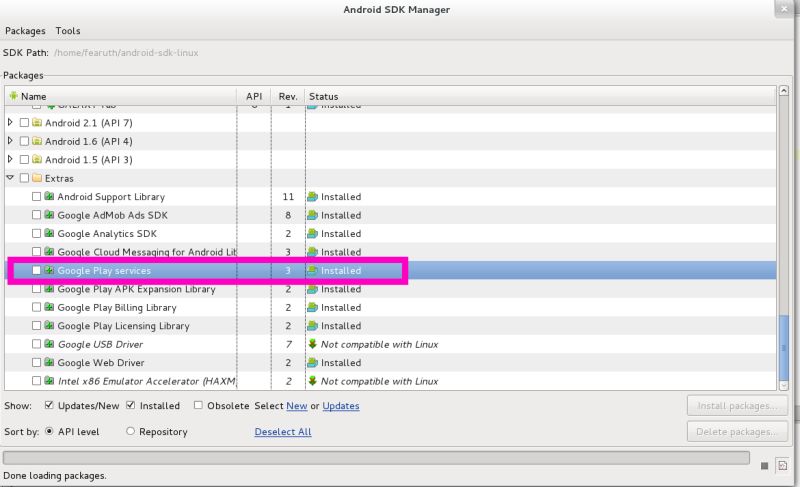The height and width of the screenshot is (487, 800).
Task: Click the 'Not compatible with Linux' status for Google USB Driver
Action: point(379,344)
